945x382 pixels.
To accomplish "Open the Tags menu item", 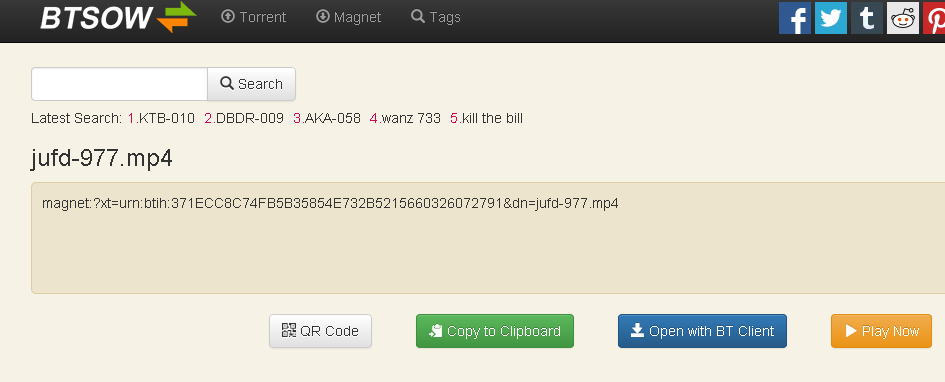I will 436,17.
